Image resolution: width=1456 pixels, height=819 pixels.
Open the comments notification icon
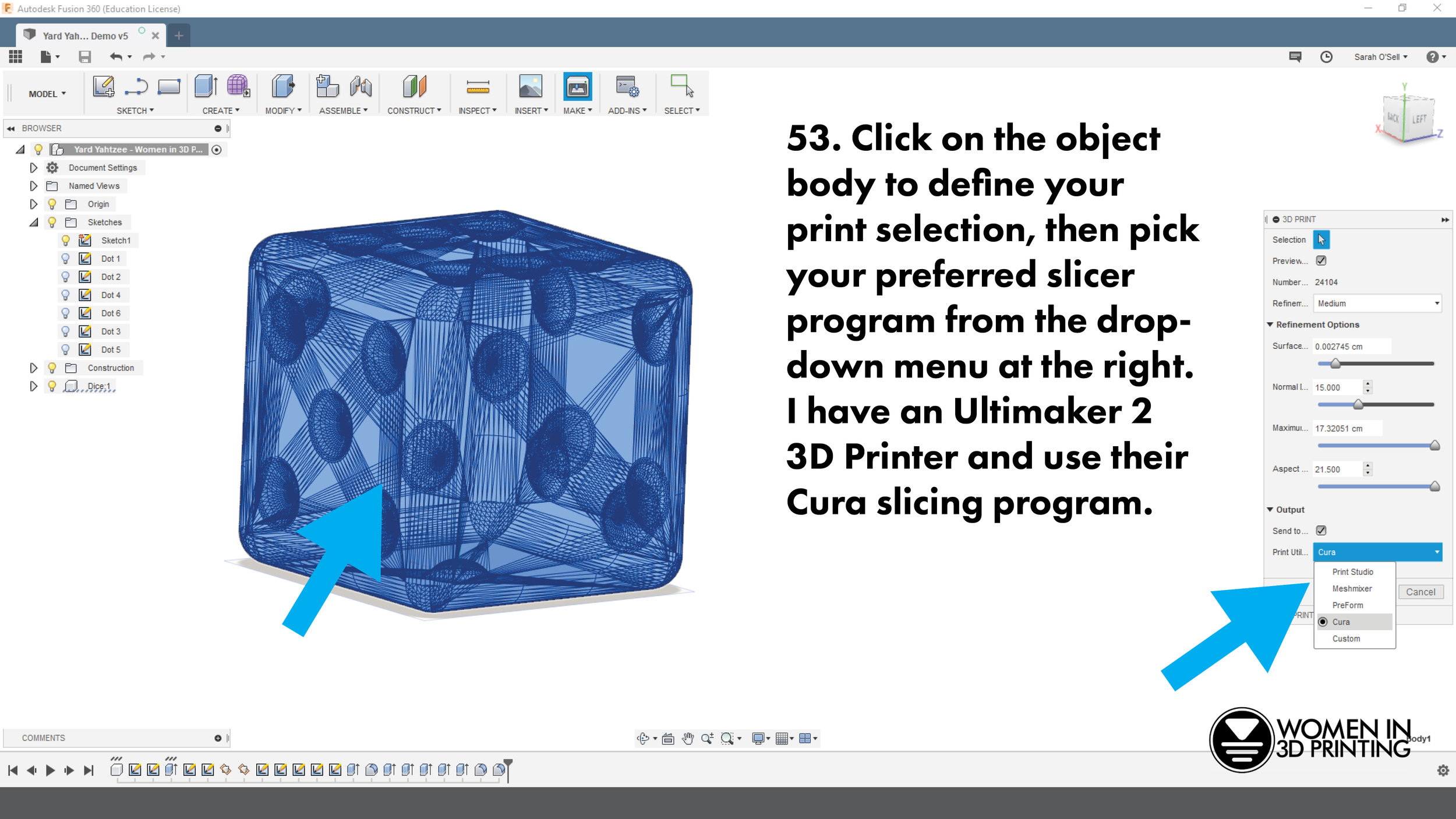pos(1295,57)
